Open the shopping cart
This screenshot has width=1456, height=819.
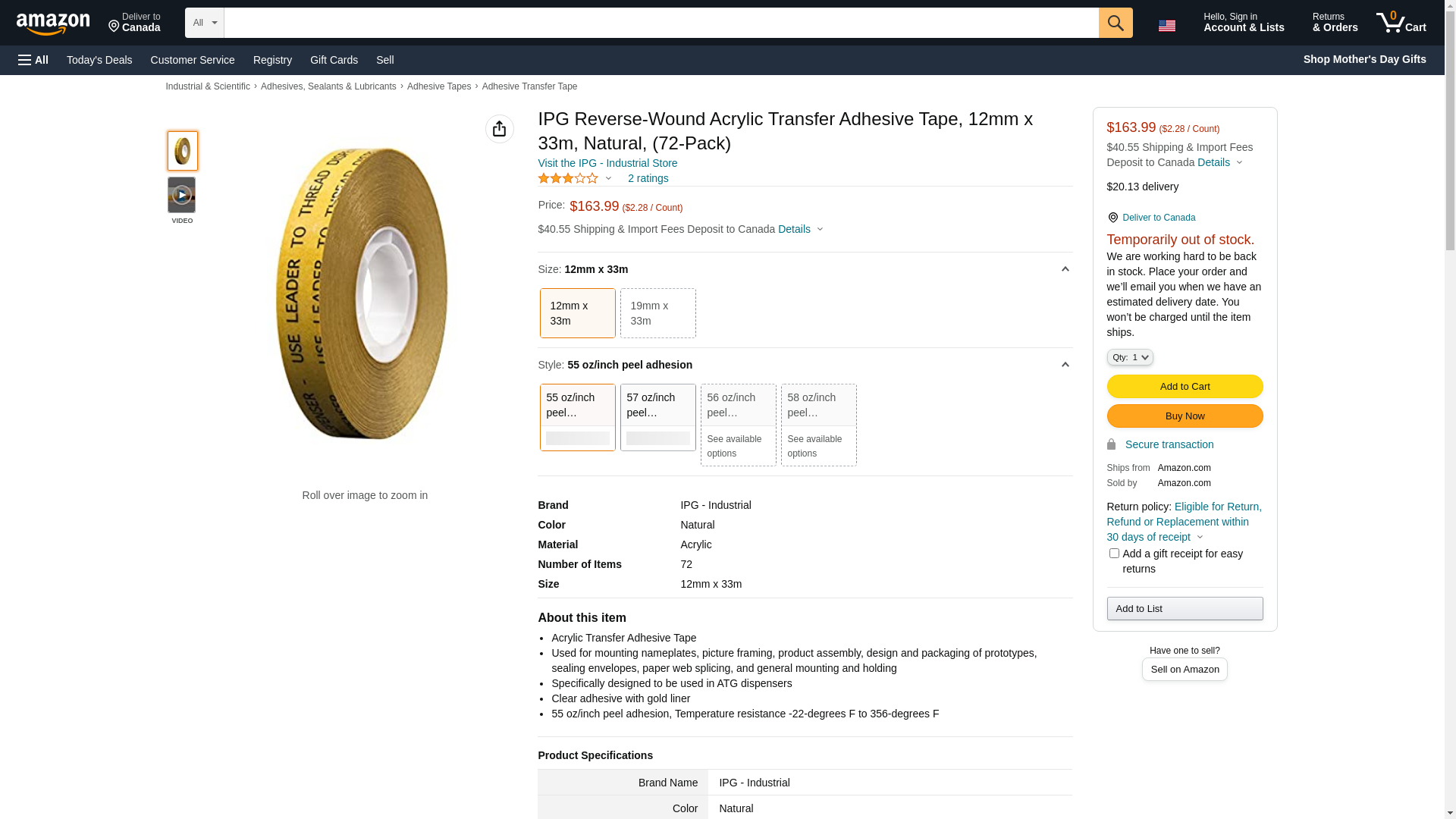click(x=1401, y=23)
